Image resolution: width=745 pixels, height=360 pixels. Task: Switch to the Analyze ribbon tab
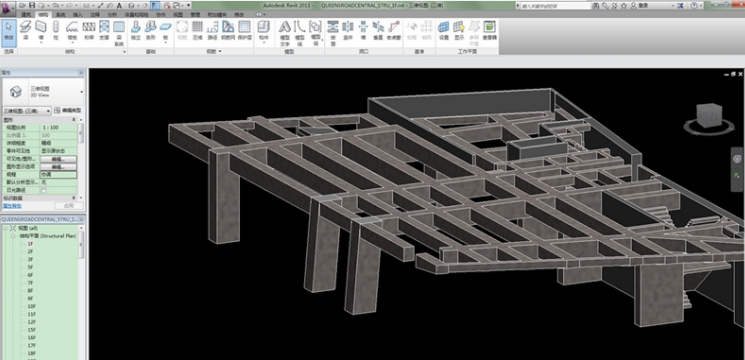(x=112, y=15)
